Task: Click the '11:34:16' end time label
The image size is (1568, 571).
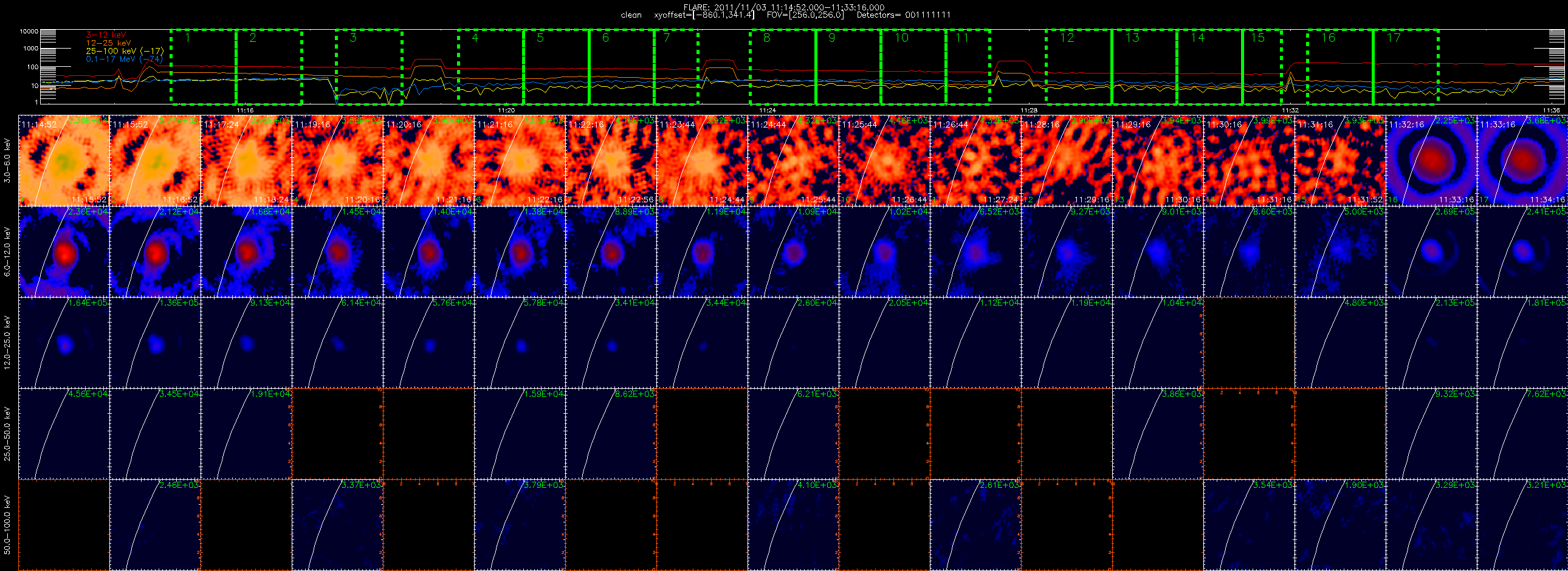Action: (1547, 199)
